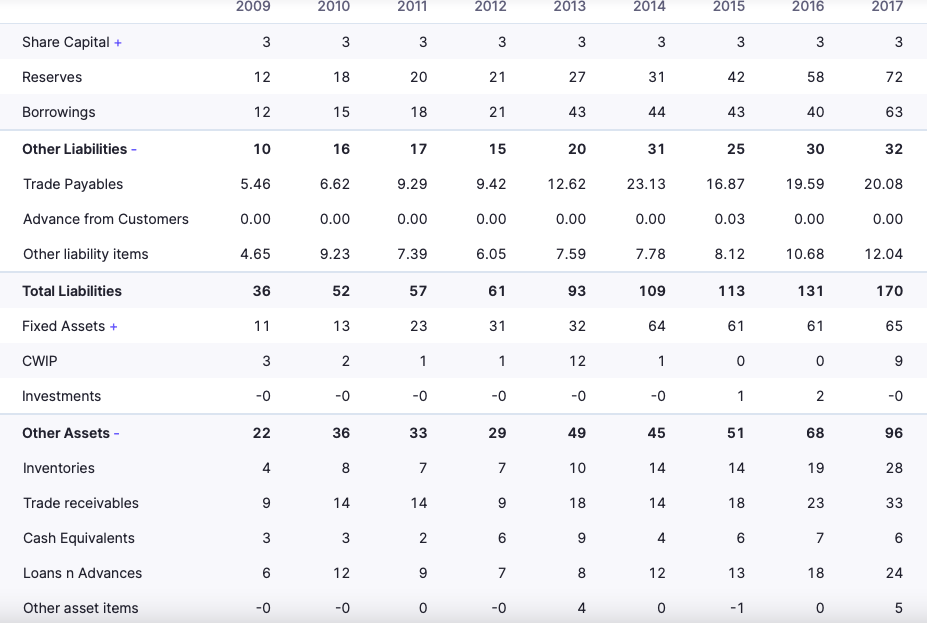The width and height of the screenshot is (927, 623).
Task: Select the Advance from Customers row
Action: 106,219
